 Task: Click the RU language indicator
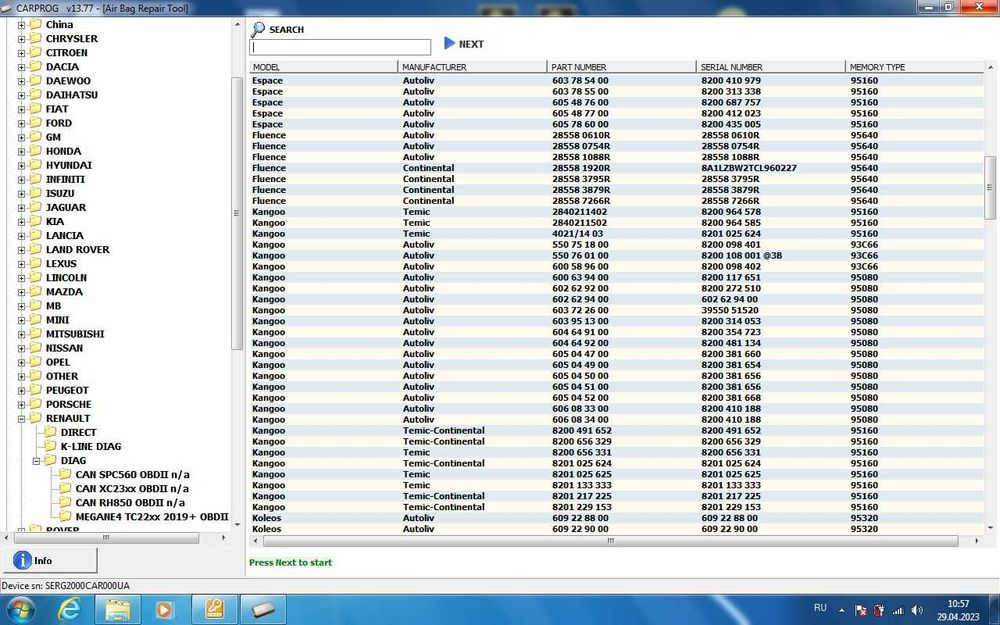(x=820, y=608)
